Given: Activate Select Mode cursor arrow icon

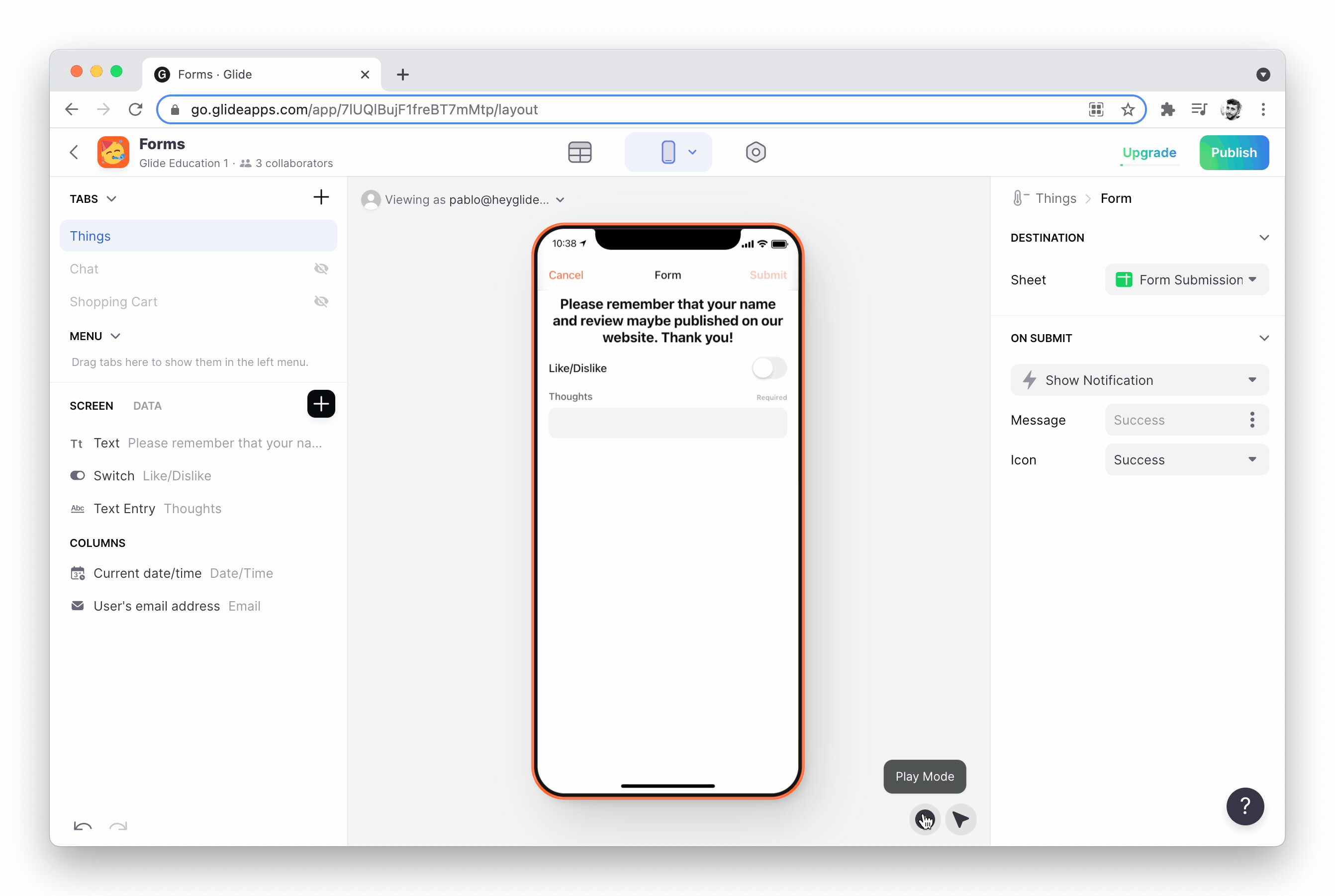Looking at the screenshot, I should click(960, 820).
